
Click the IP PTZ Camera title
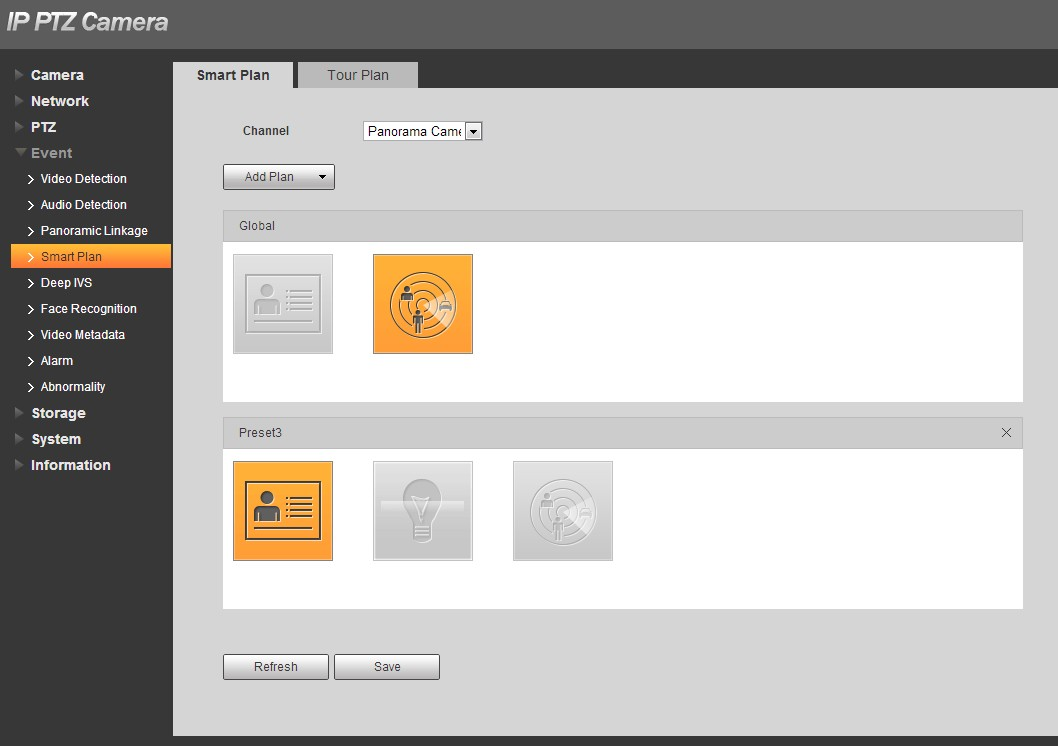87,22
